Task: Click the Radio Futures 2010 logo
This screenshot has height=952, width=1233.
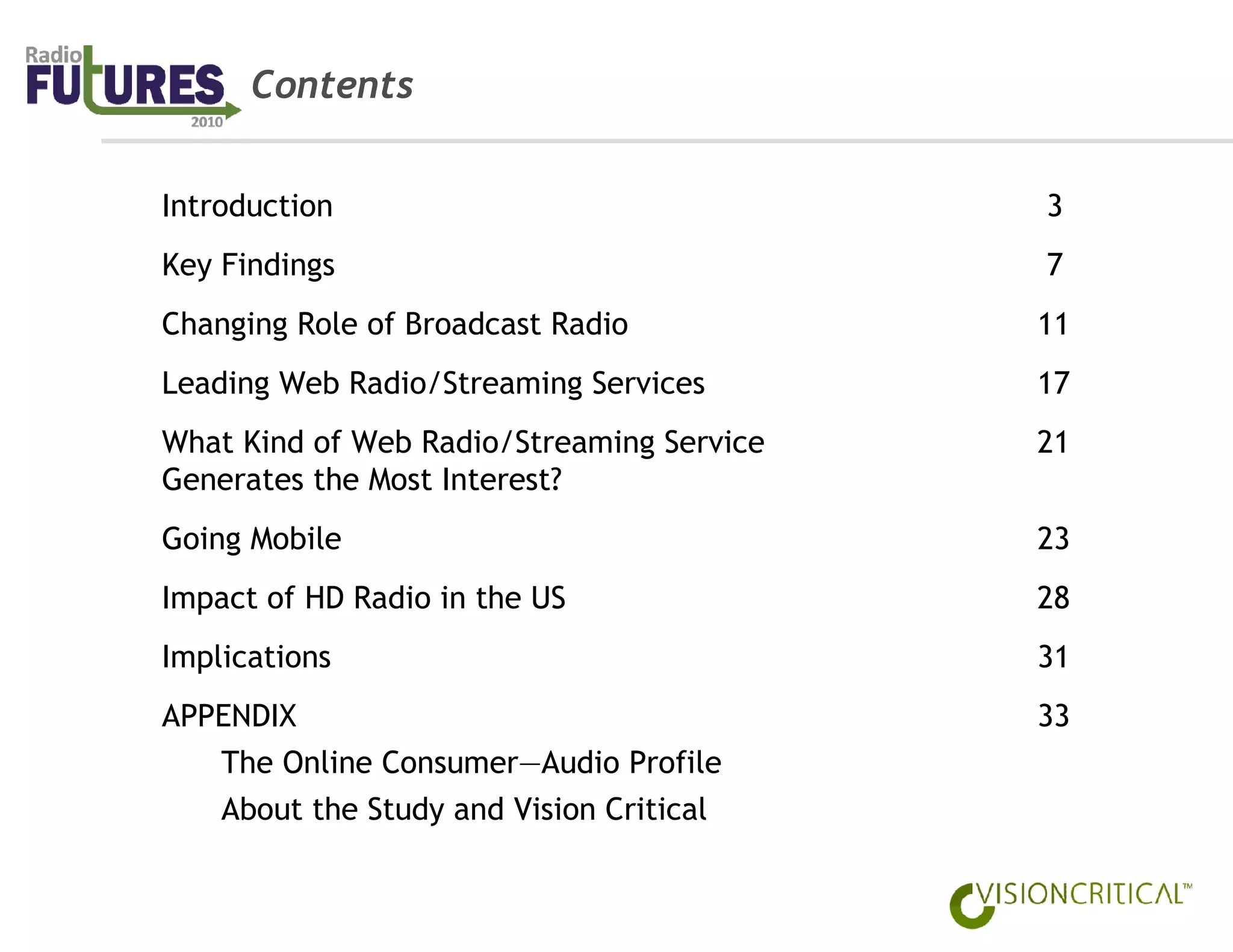Action: 132,86
